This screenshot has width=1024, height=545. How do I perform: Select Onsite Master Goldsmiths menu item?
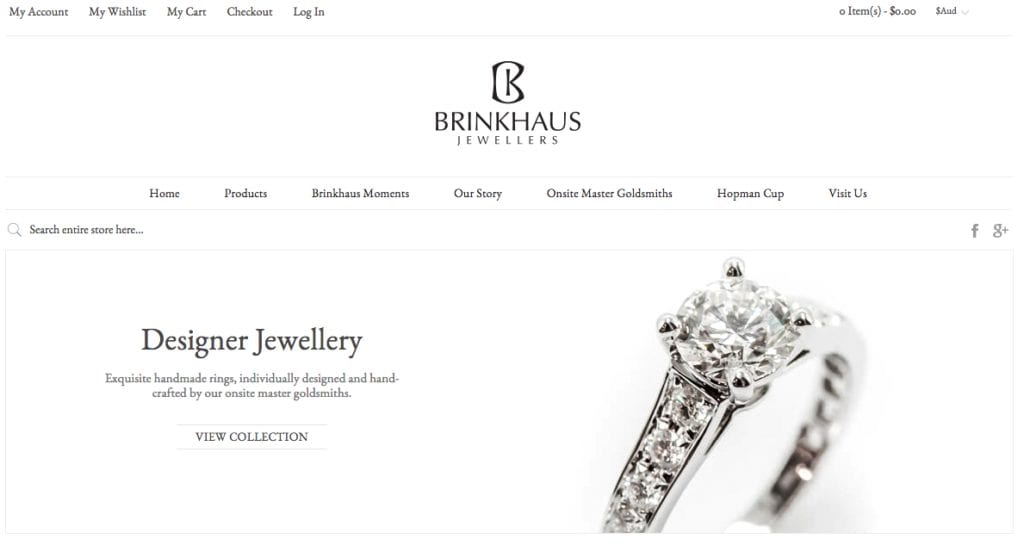[609, 193]
